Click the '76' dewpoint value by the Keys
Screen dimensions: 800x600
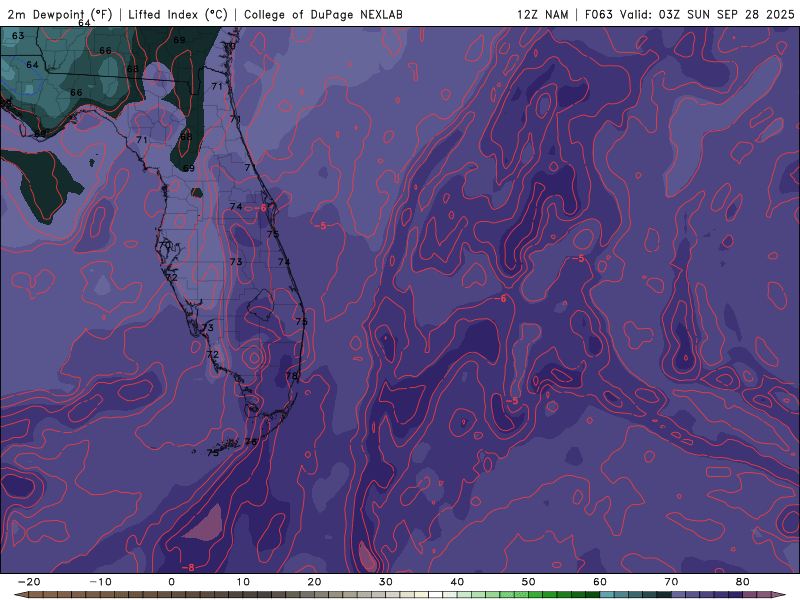click(251, 442)
